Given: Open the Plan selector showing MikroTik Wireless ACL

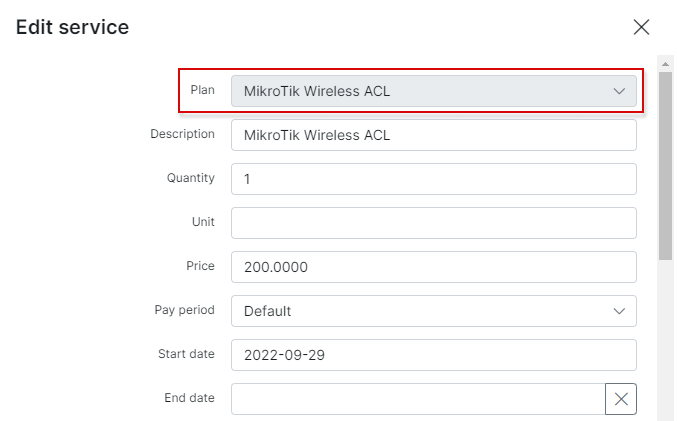Looking at the screenshot, I should pos(433,91).
